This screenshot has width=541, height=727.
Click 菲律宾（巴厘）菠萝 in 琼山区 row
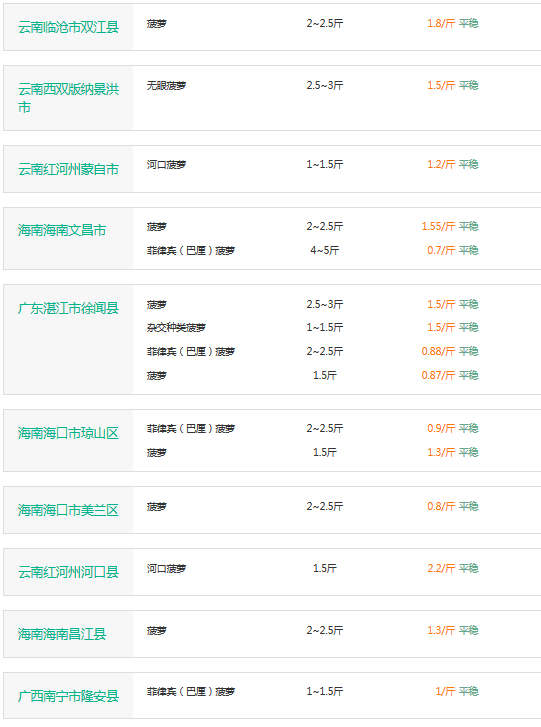(x=191, y=428)
